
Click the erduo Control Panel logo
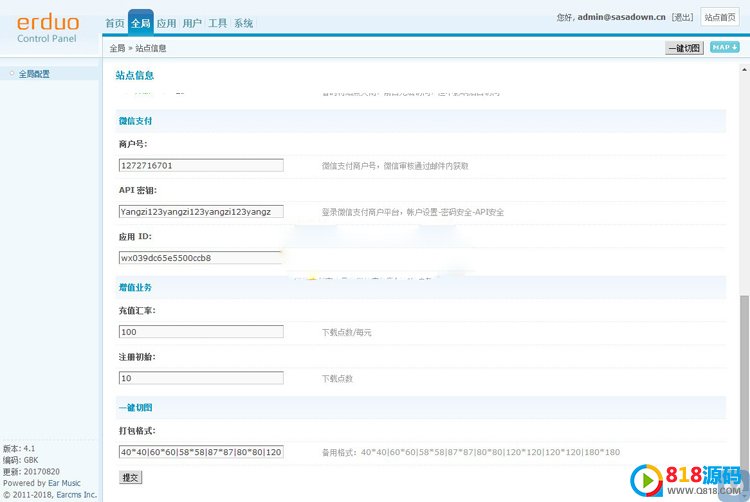[x=48, y=28]
